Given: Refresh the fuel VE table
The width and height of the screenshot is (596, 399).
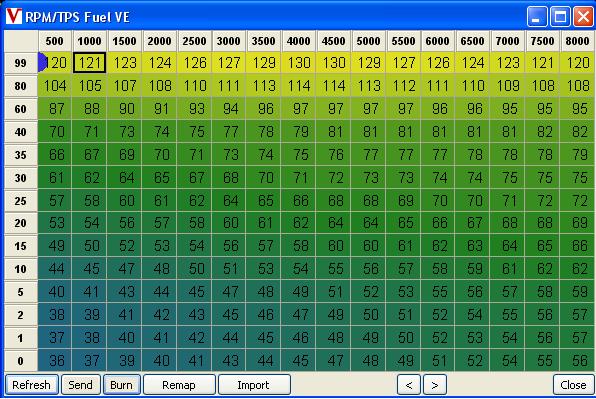Looking at the screenshot, I should pyautogui.click(x=32, y=385).
